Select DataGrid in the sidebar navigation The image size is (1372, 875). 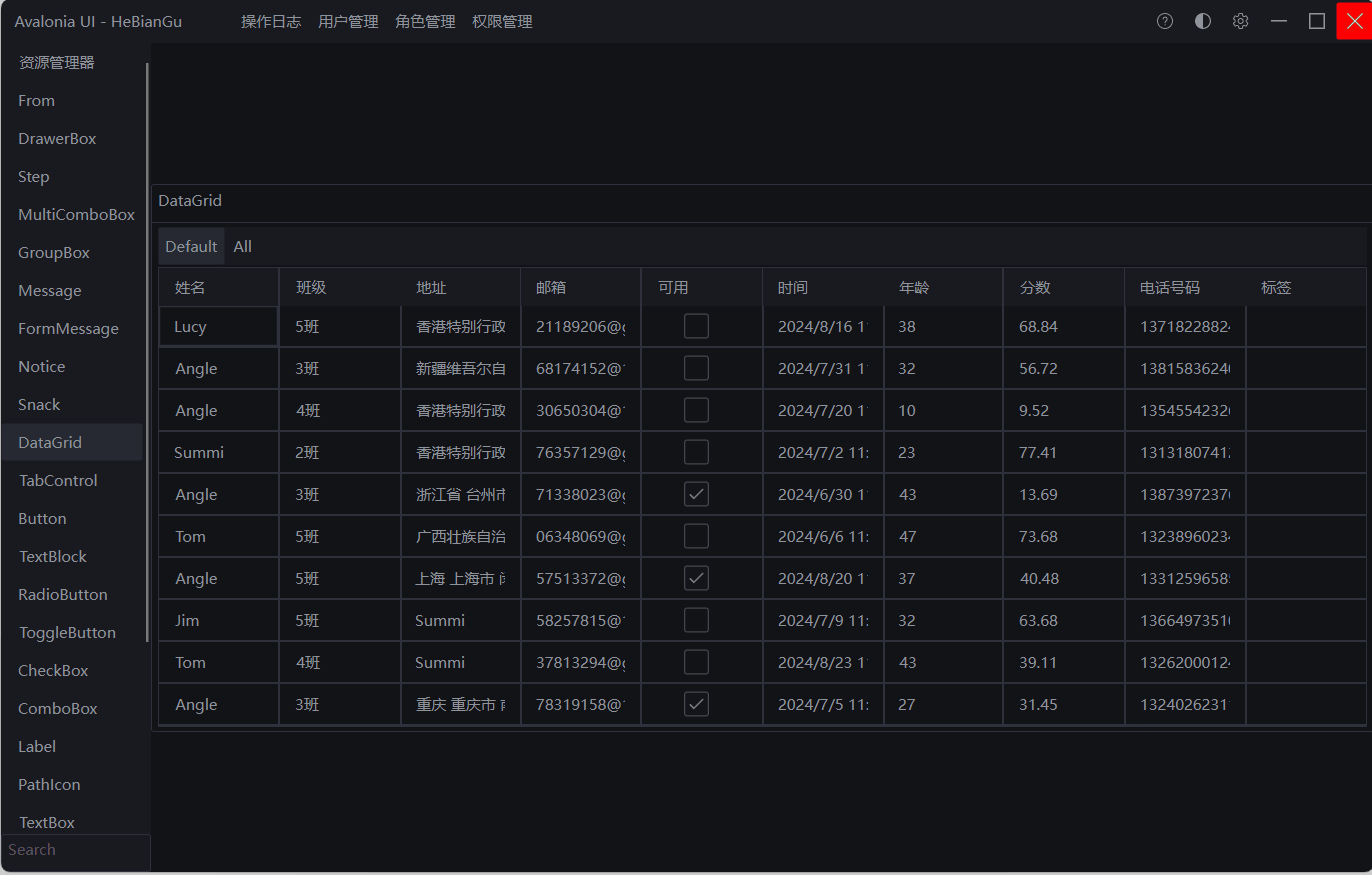(x=51, y=442)
